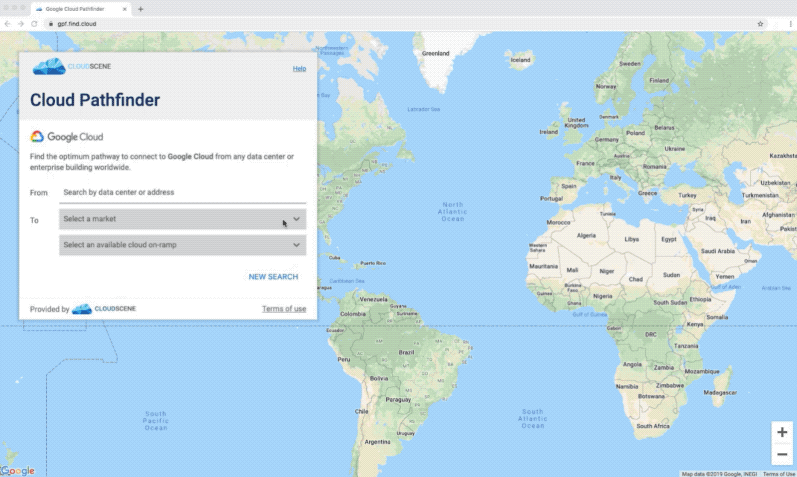797x477 pixels.
Task: Click the Cloudscene logo in panel header
Action: click(x=72, y=66)
